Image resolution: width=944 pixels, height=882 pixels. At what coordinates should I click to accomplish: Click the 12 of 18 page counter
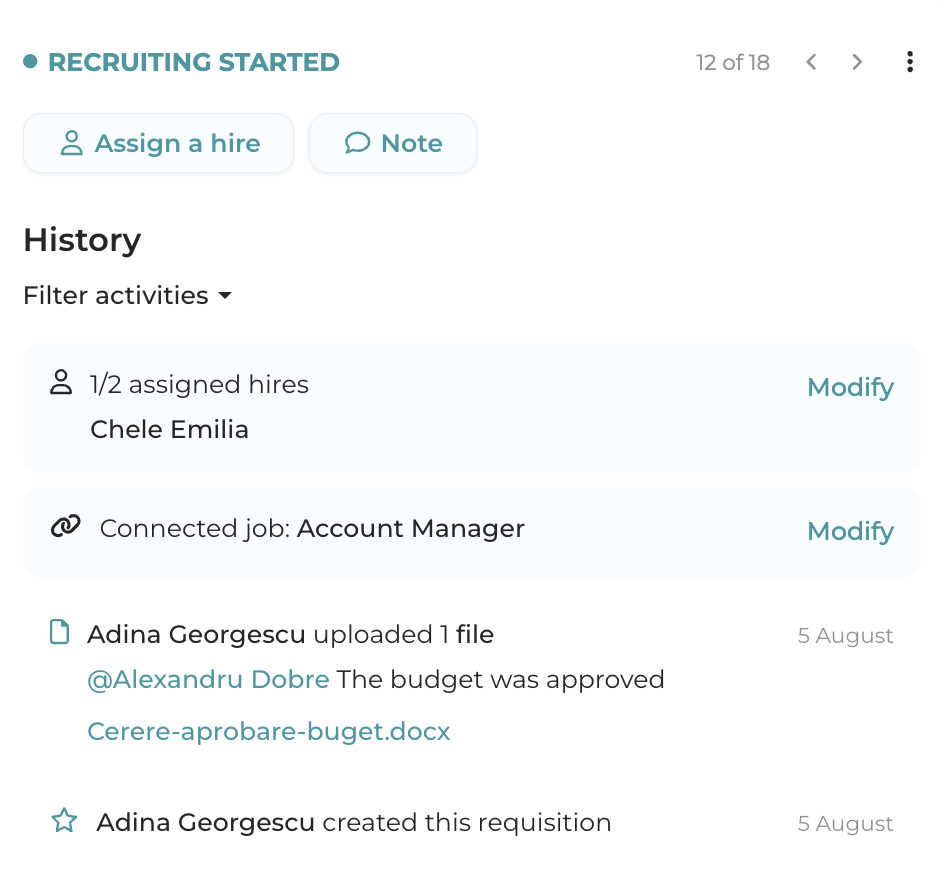(x=733, y=63)
